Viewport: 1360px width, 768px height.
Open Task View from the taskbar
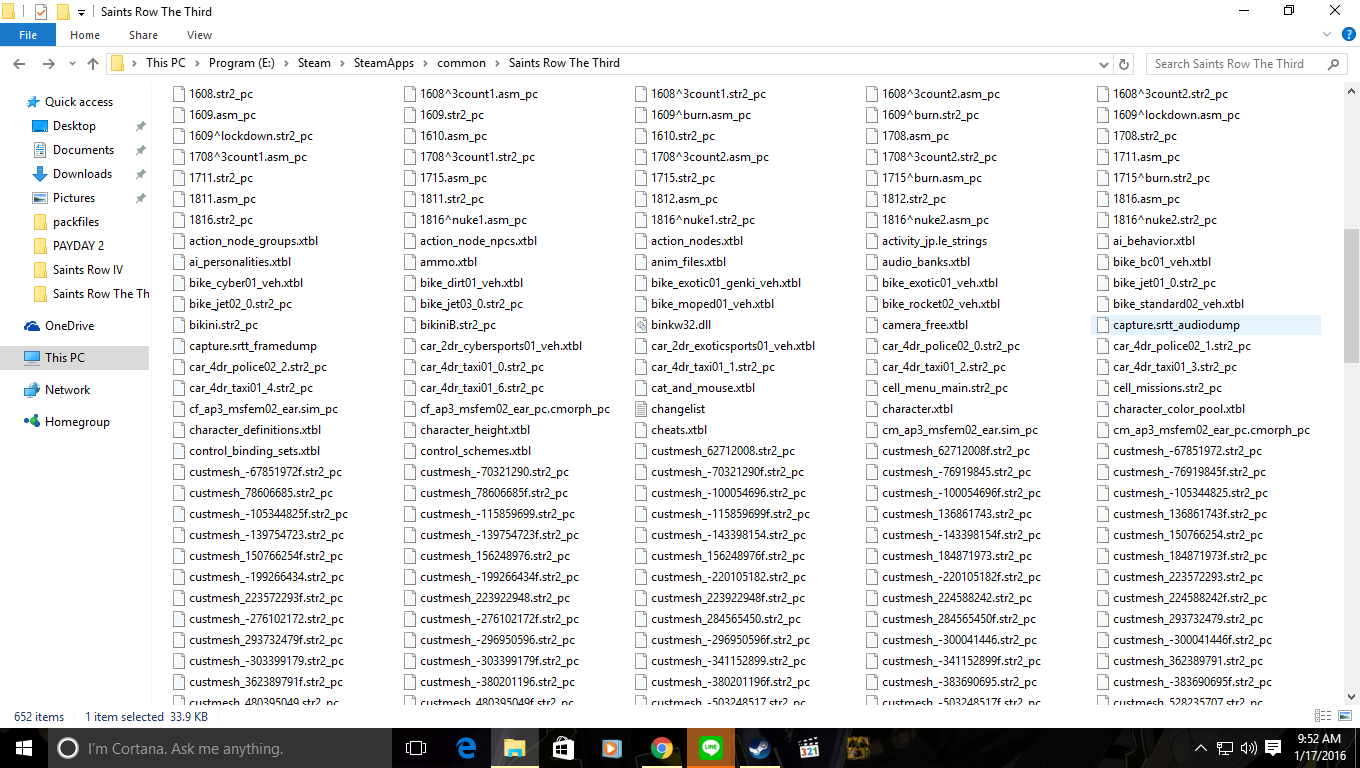tap(417, 748)
